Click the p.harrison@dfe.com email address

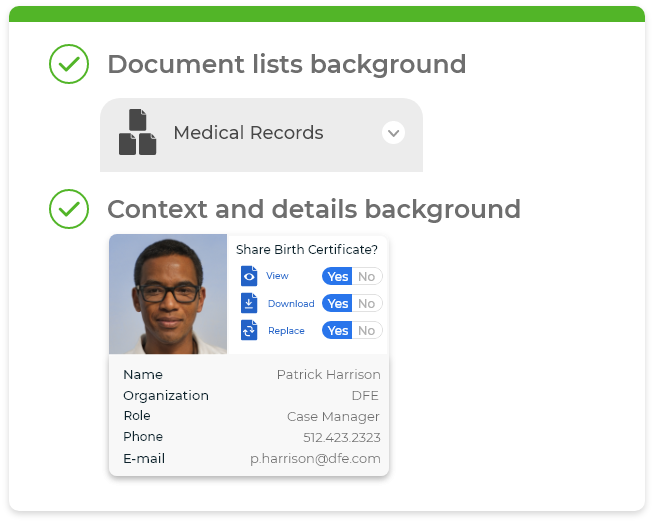[x=315, y=459]
